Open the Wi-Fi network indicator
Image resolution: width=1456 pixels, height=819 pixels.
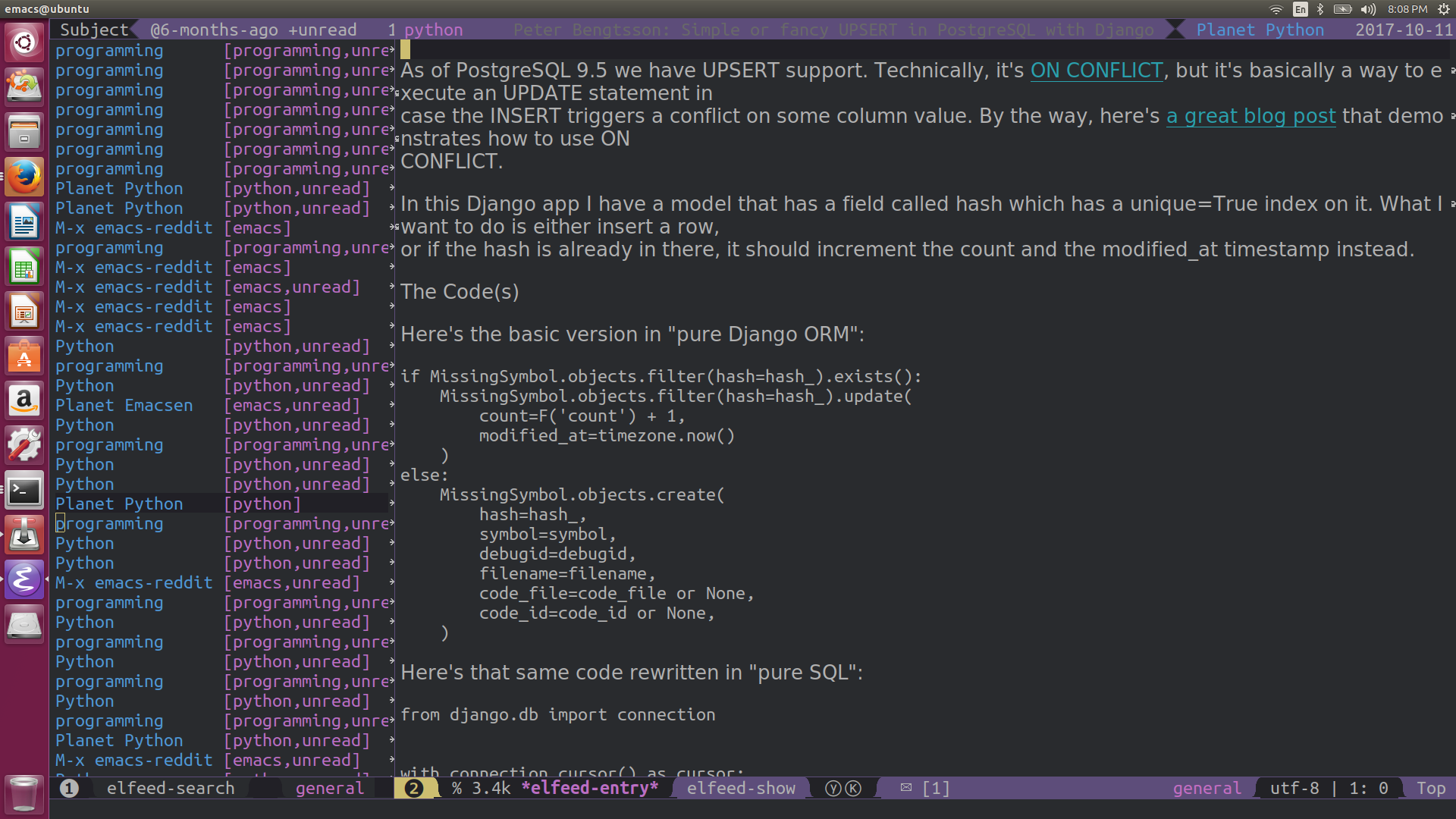tap(1276, 9)
